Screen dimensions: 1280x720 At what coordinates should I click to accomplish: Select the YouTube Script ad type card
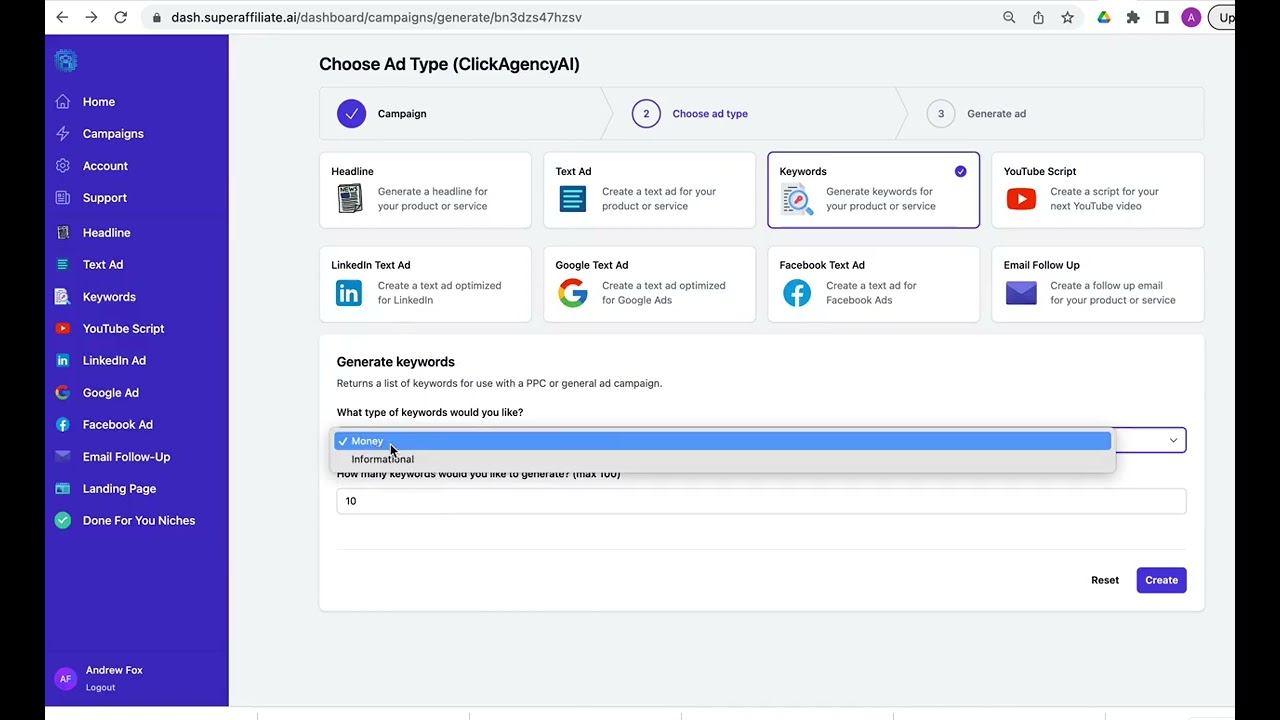tap(1097, 190)
